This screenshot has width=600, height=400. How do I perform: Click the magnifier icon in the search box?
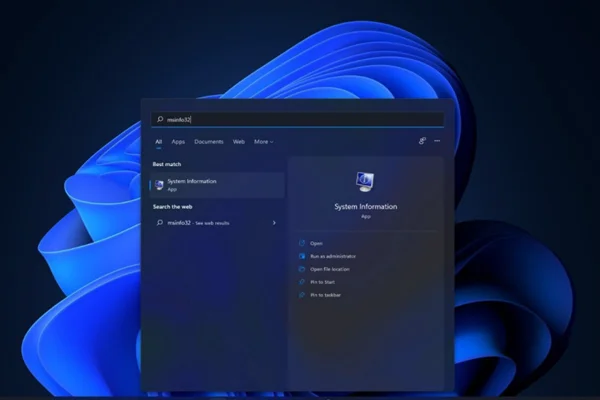pos(159,119)
